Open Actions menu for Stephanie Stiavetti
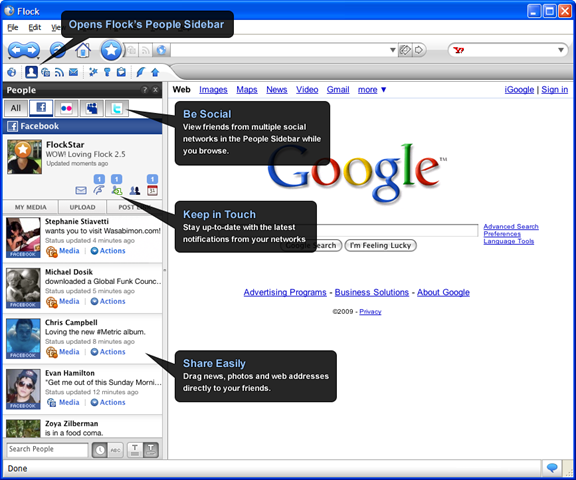This screenshot has height=480, width=576. (108, 250)
